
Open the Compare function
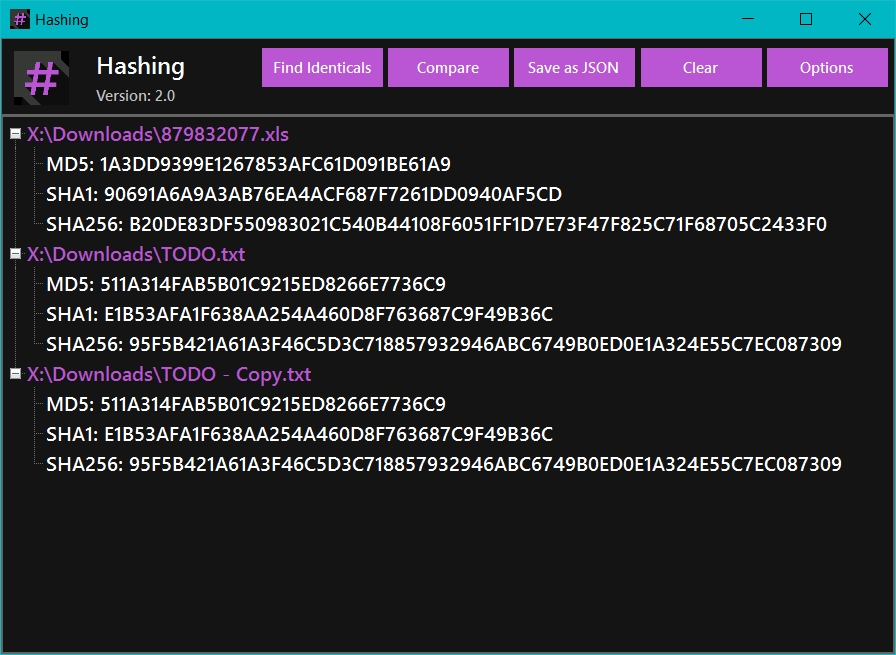[x=448, y=67]
